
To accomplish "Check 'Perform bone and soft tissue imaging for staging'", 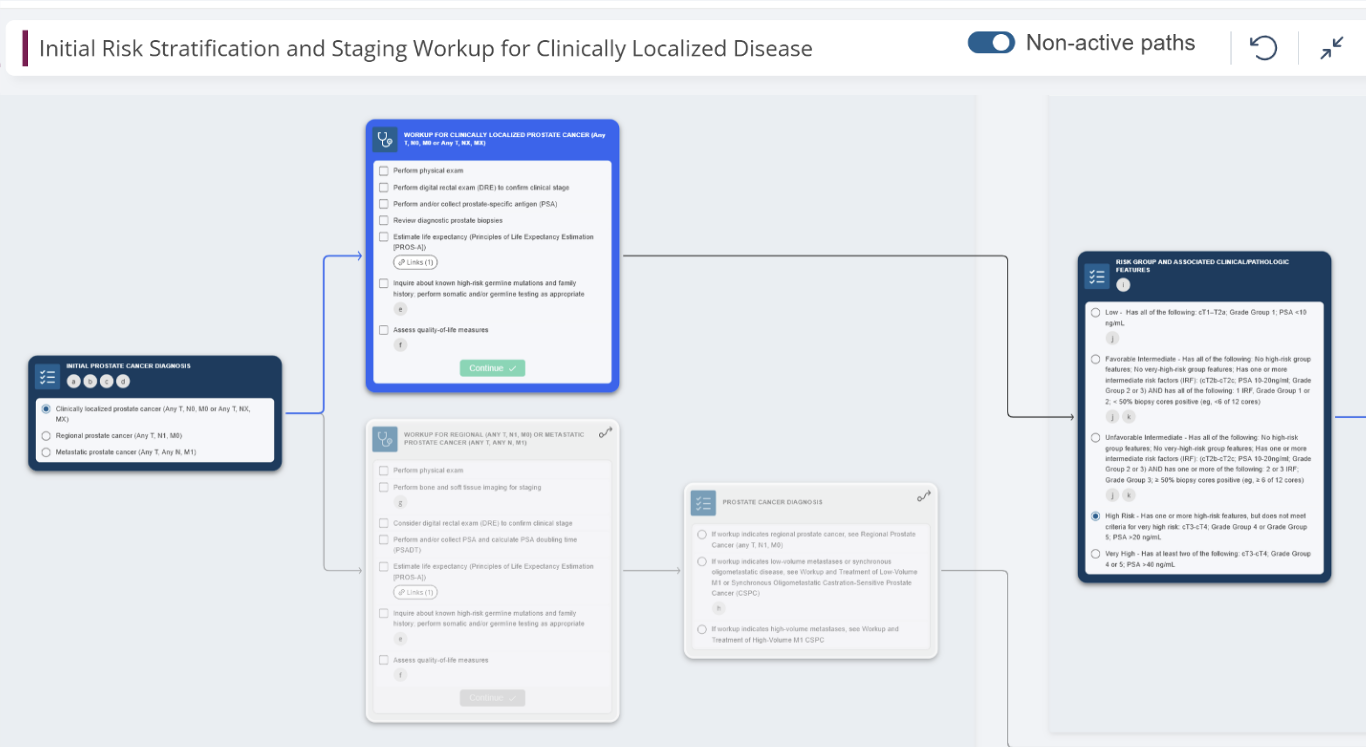I will click(384, 487).
